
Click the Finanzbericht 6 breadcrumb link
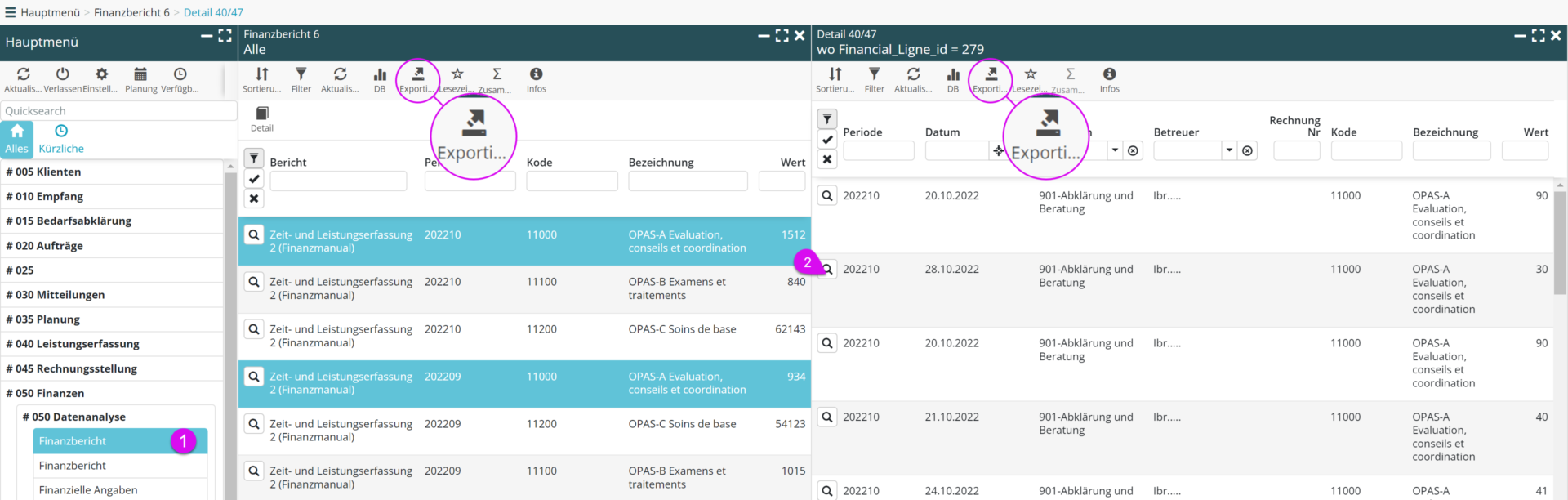[x=131, y=12]
